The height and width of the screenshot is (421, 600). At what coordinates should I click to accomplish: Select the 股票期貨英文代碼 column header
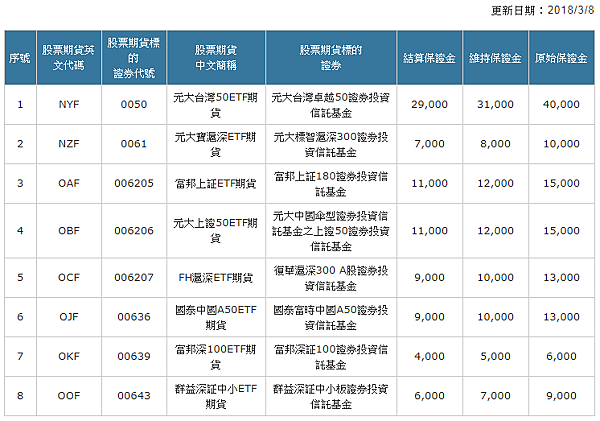69,58
